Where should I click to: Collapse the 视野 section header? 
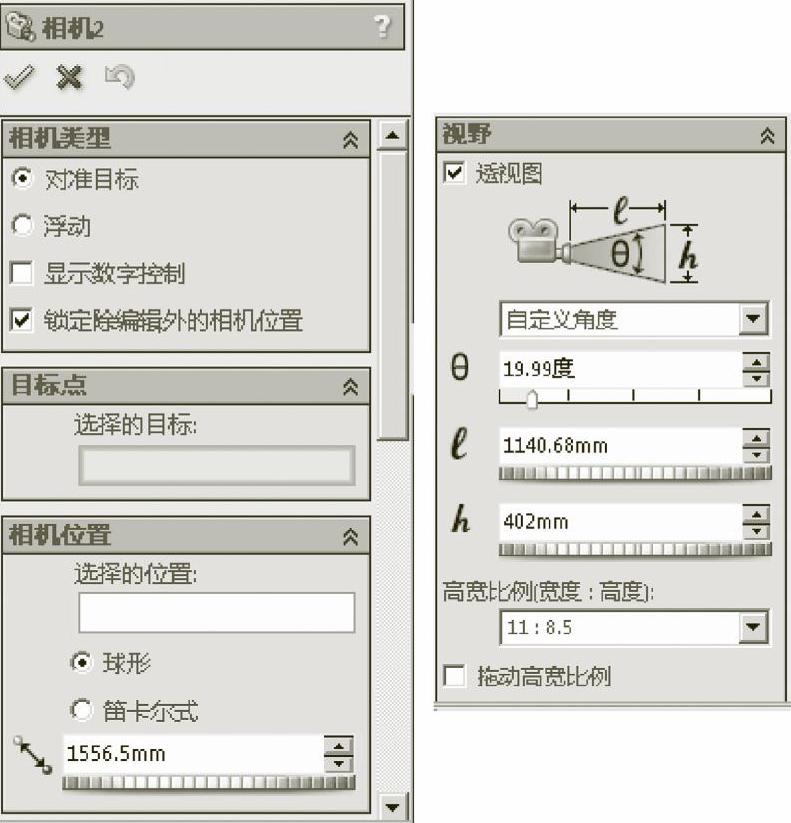[x=767, y=136]
